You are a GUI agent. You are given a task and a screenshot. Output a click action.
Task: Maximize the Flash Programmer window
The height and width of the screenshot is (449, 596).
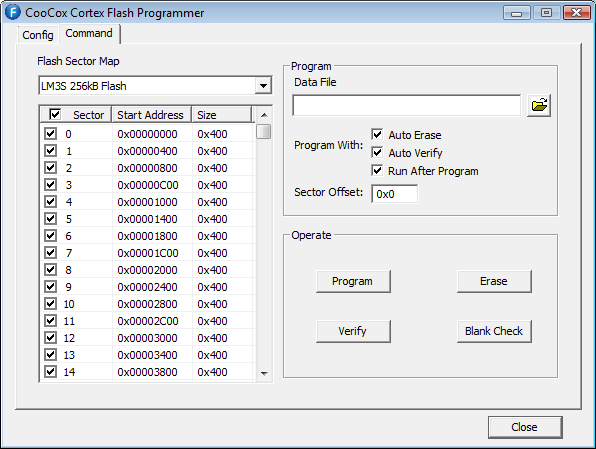point(546,13)
